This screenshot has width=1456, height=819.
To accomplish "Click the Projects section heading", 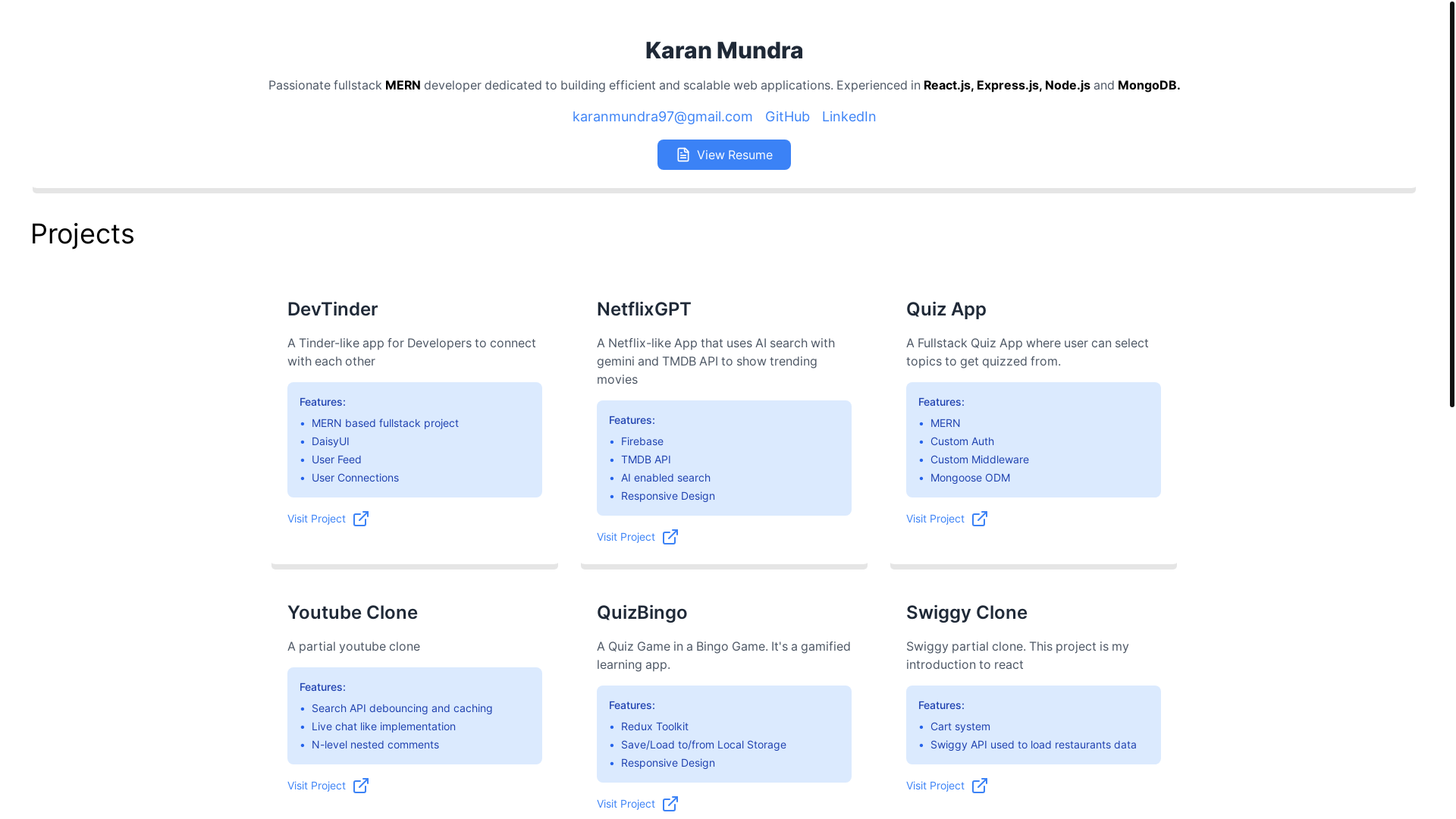I will tap(83, 234).
